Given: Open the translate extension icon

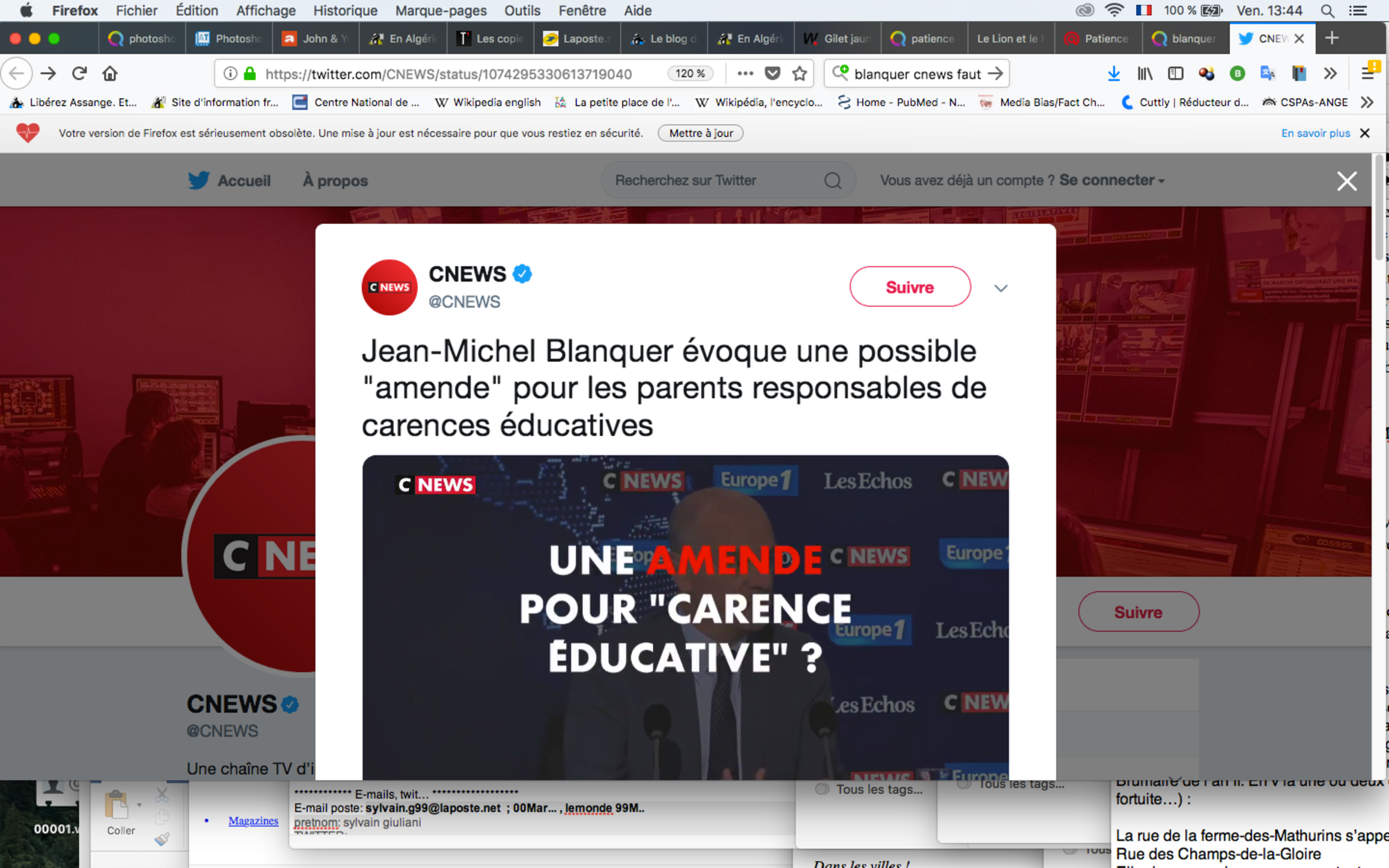Looking at the screenshot, I should [1267, 74].
